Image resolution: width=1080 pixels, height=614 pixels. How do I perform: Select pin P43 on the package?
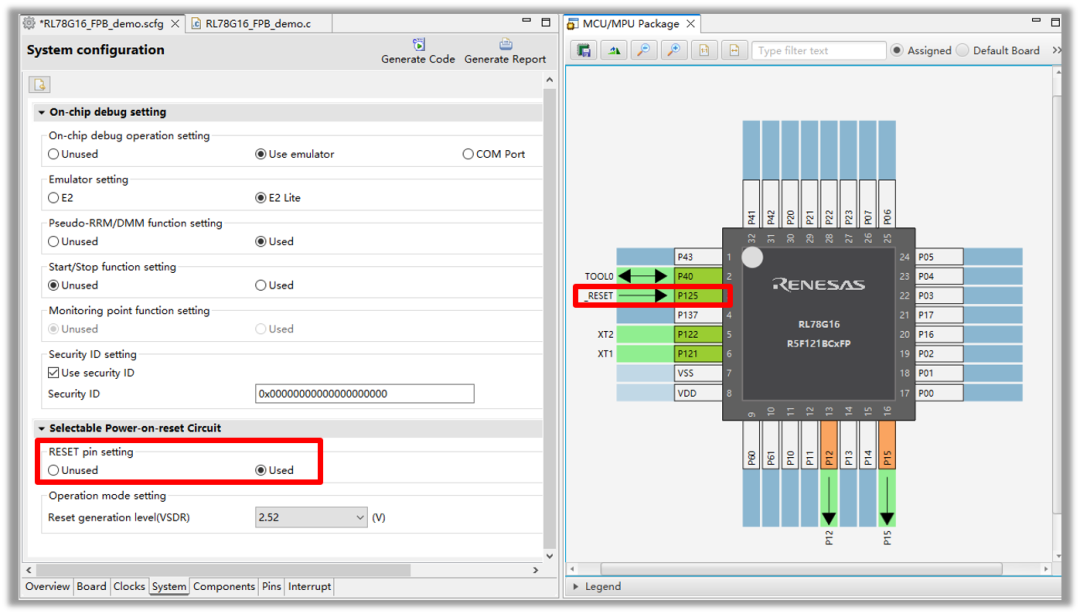coord(698,257)
